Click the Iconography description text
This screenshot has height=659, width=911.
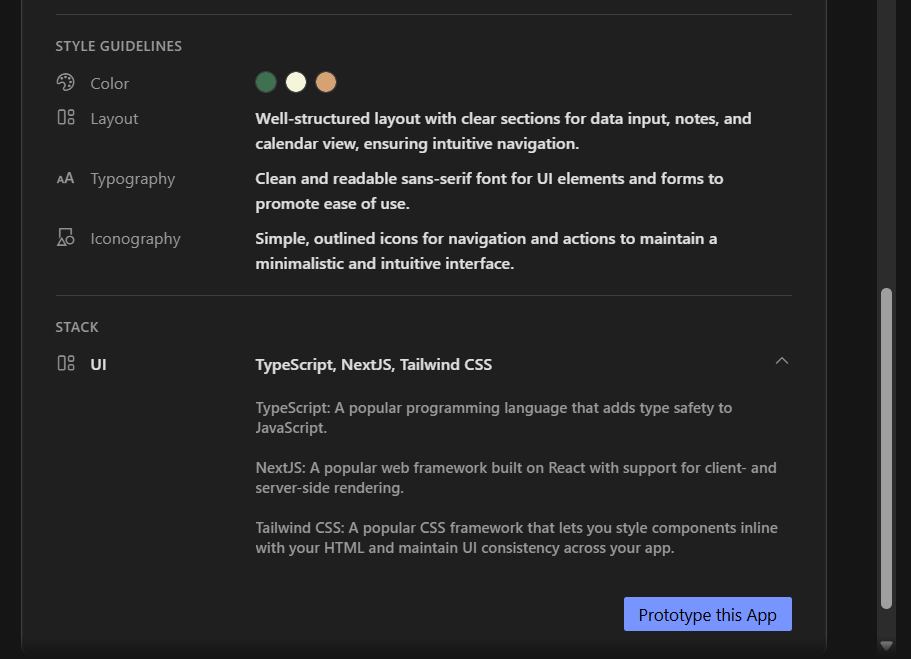point(486,251)
